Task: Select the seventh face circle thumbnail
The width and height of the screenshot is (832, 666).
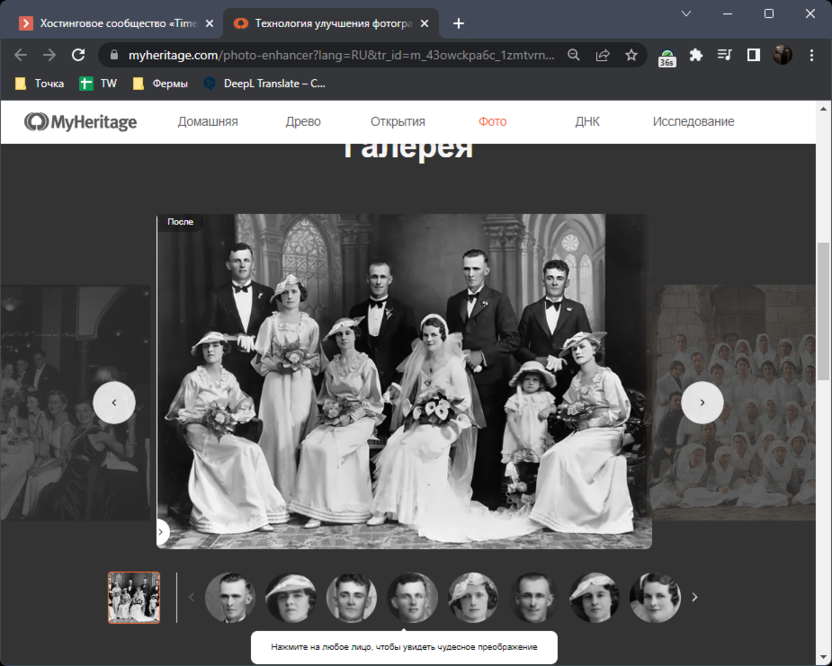Action: pyautogui.click(x=594, y=598)
